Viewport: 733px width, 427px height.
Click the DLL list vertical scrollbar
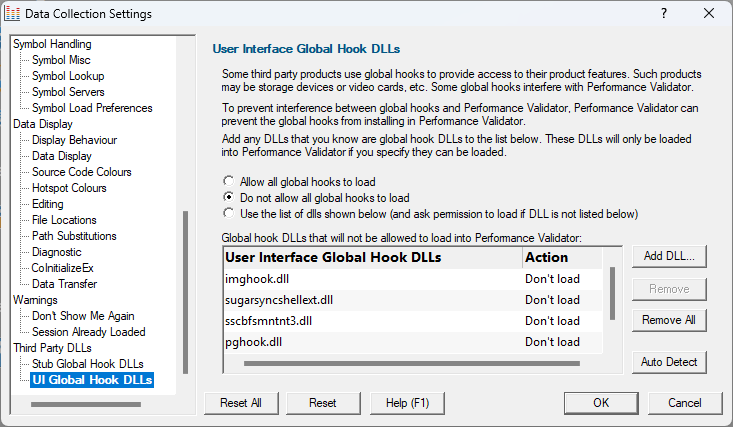612,294
